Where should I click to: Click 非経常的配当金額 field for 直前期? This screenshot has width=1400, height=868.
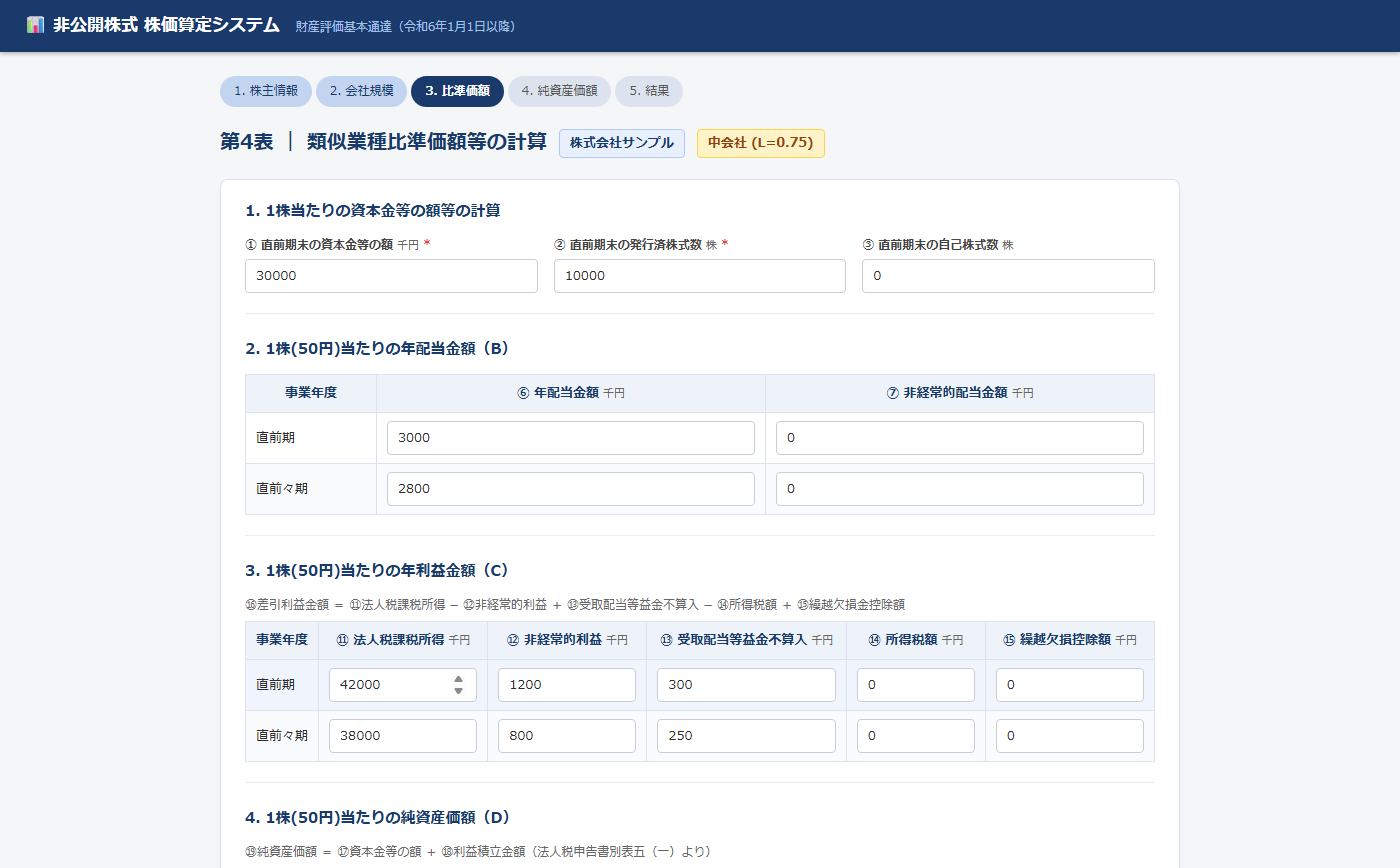(960, 438)
